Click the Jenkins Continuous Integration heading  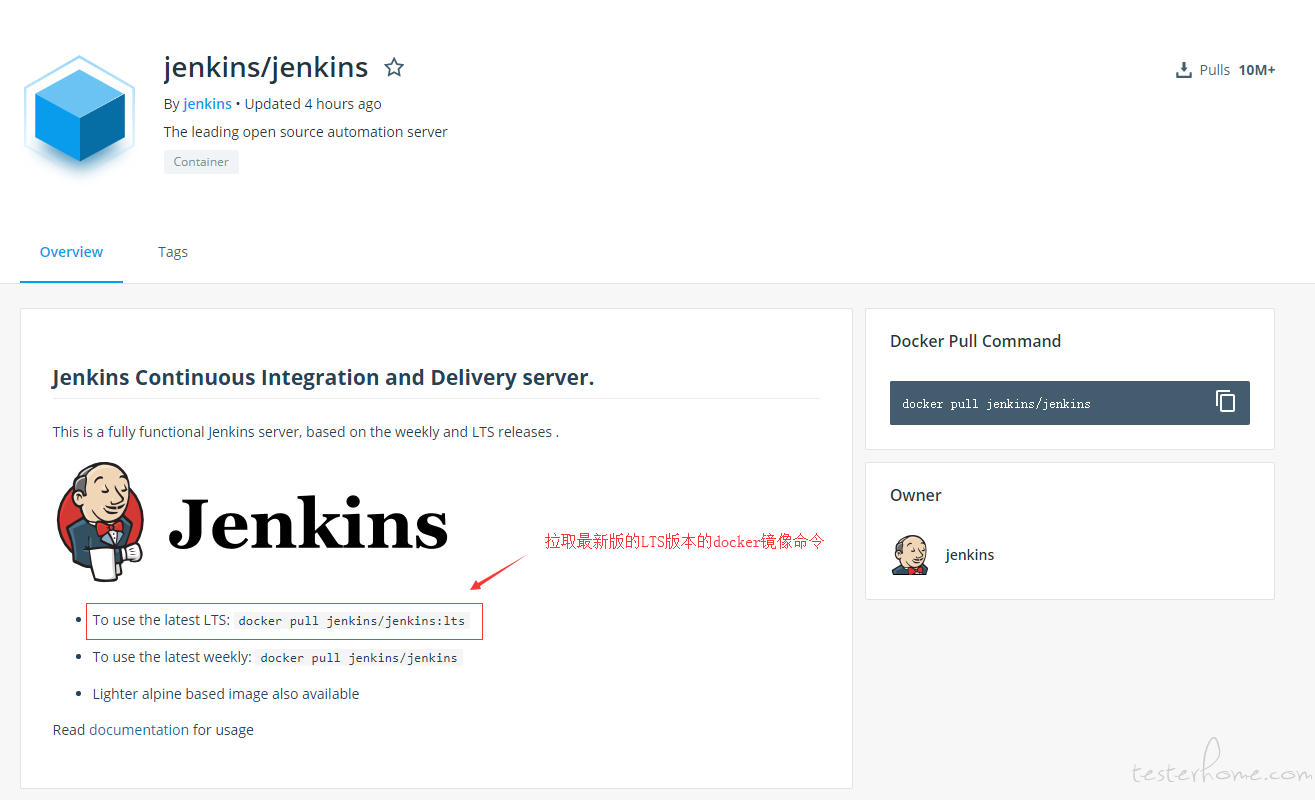[x=323, y=378]
